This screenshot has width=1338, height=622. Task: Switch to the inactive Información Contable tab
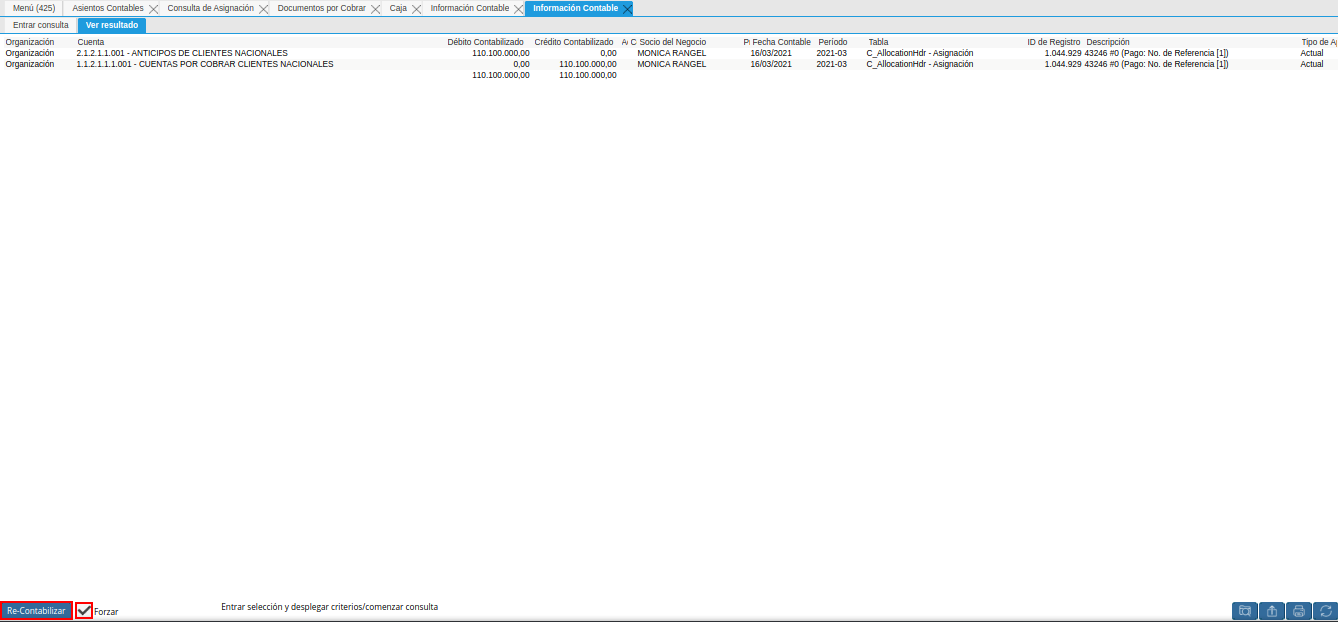pyautogui.click(x=470, y=8)
